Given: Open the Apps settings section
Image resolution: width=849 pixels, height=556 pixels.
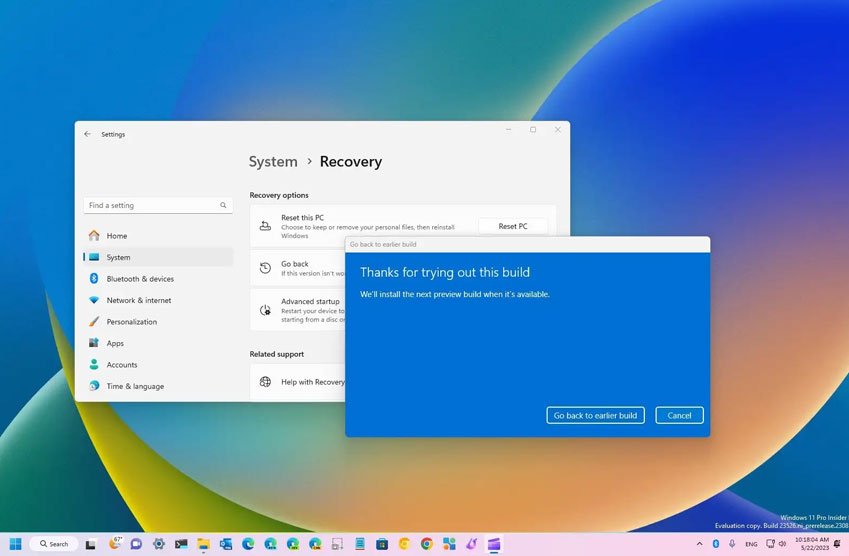Looking at the screenshot, I should coord(115,343).
